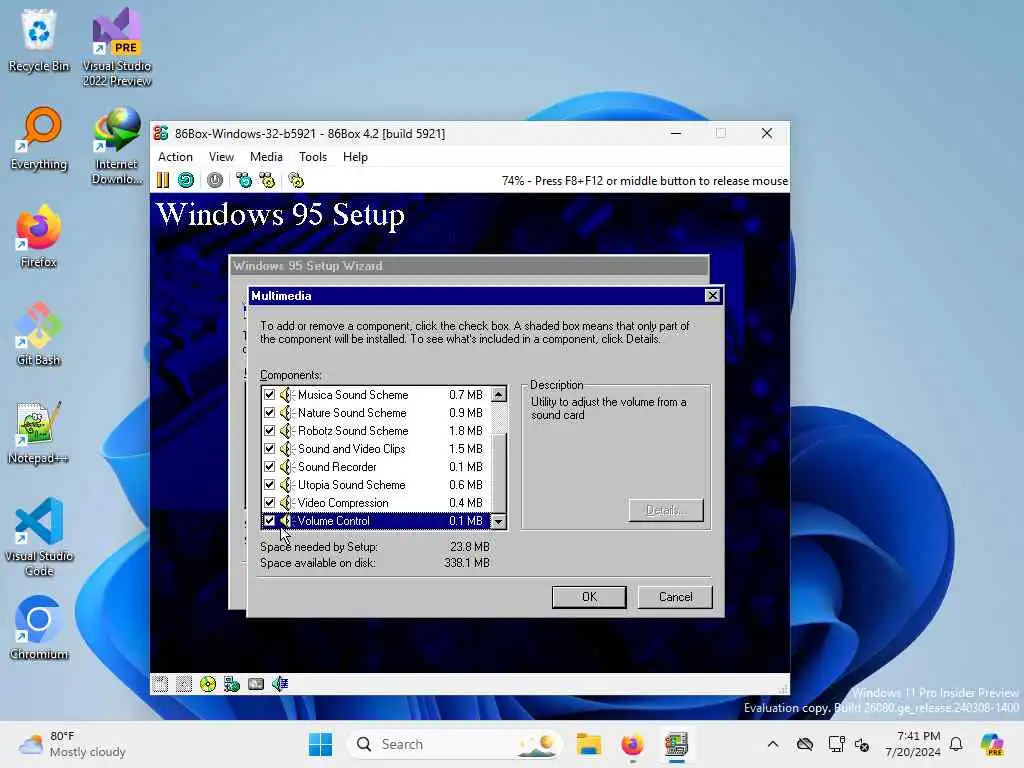Image resolution: width=1024 pixels, height=768 pixels.
Task: Open the Media menu in 86Box
Action: coord(266,157)
